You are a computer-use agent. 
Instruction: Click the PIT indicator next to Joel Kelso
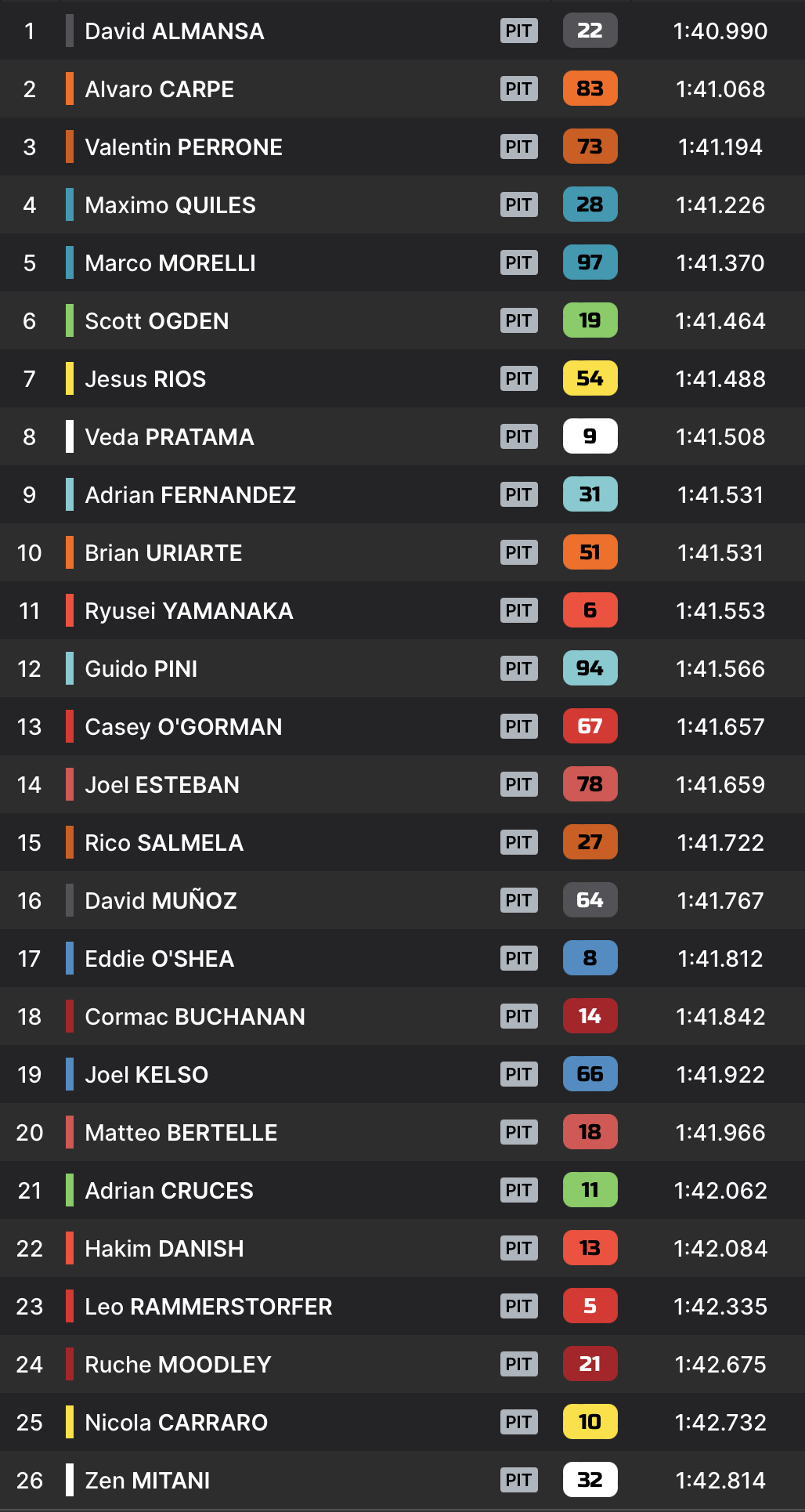518,1074
